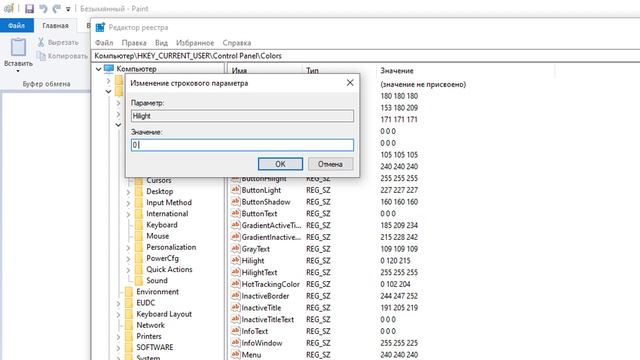This screenshot has height=360, width=640.
Task: Click the HotTrackingColor string value icon
Action: tap(236, 284)
